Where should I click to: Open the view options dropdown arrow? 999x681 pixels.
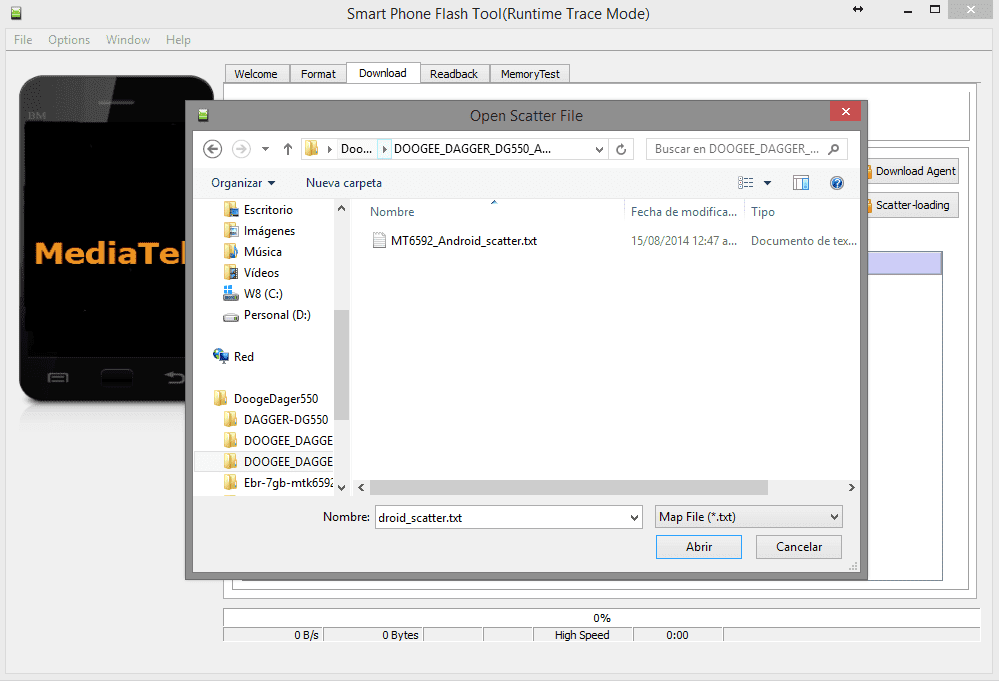767,183
